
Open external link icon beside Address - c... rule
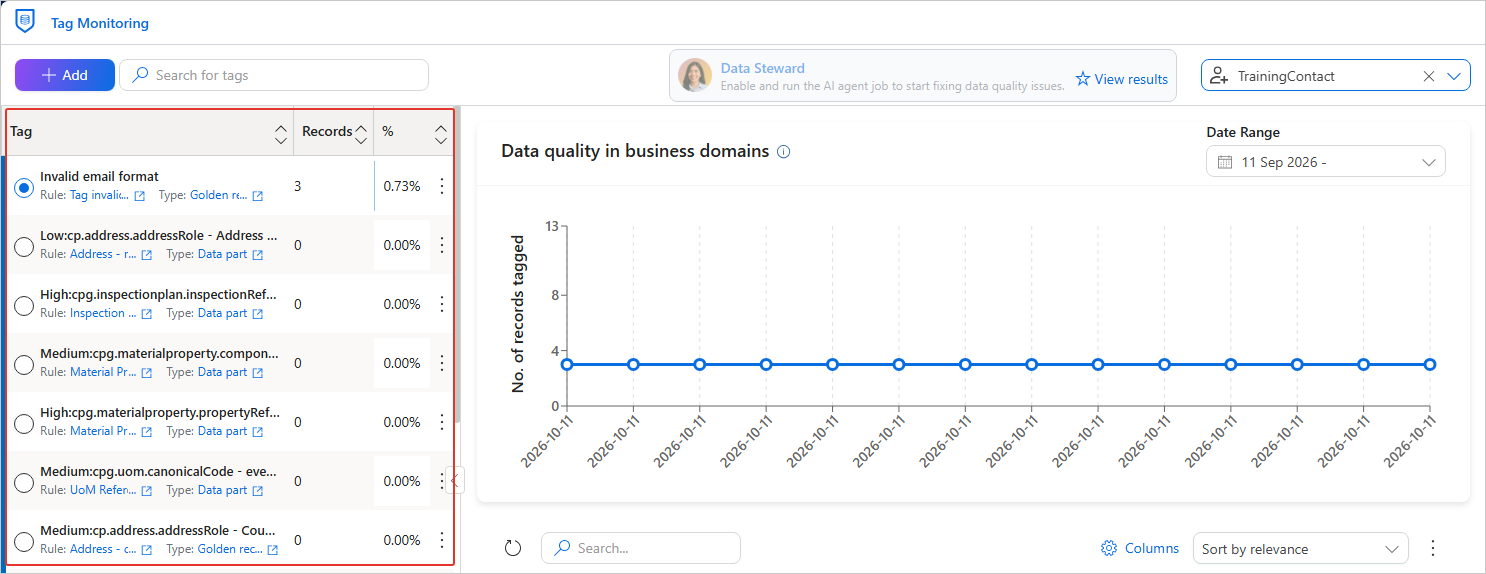147,550
